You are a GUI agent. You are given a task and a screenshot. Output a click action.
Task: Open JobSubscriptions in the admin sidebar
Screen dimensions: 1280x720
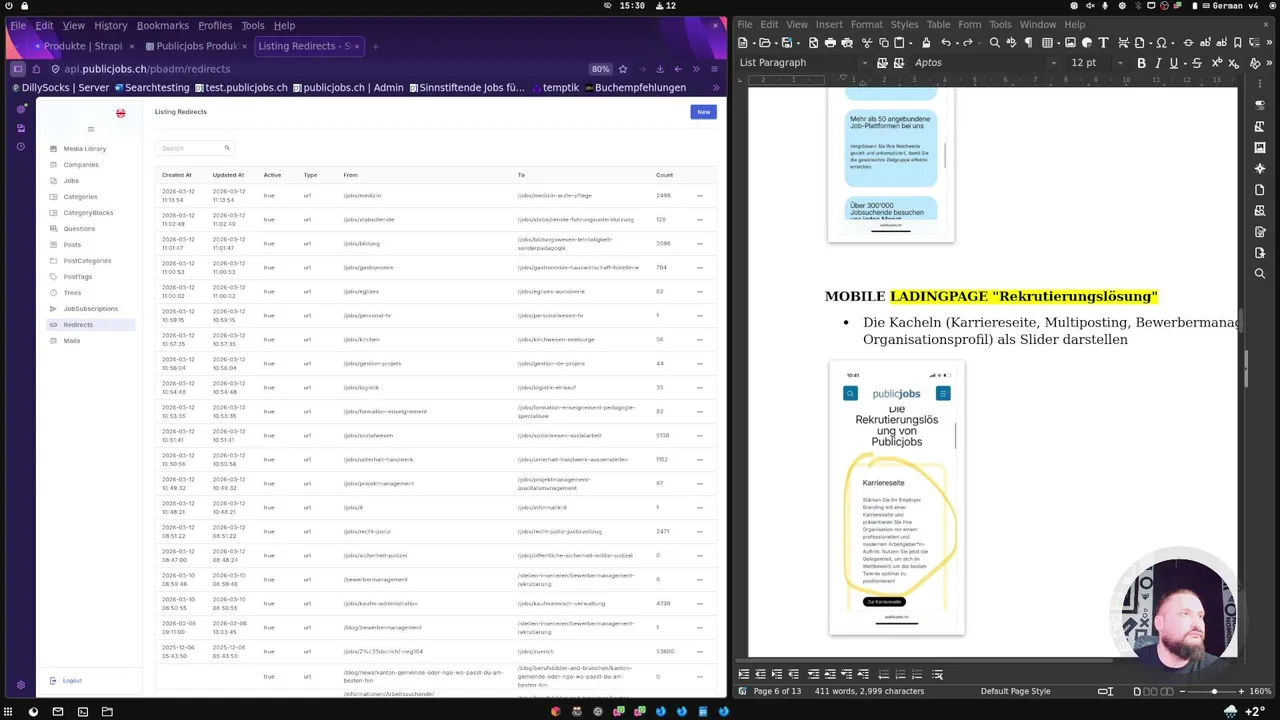click(x=90, y=309)
